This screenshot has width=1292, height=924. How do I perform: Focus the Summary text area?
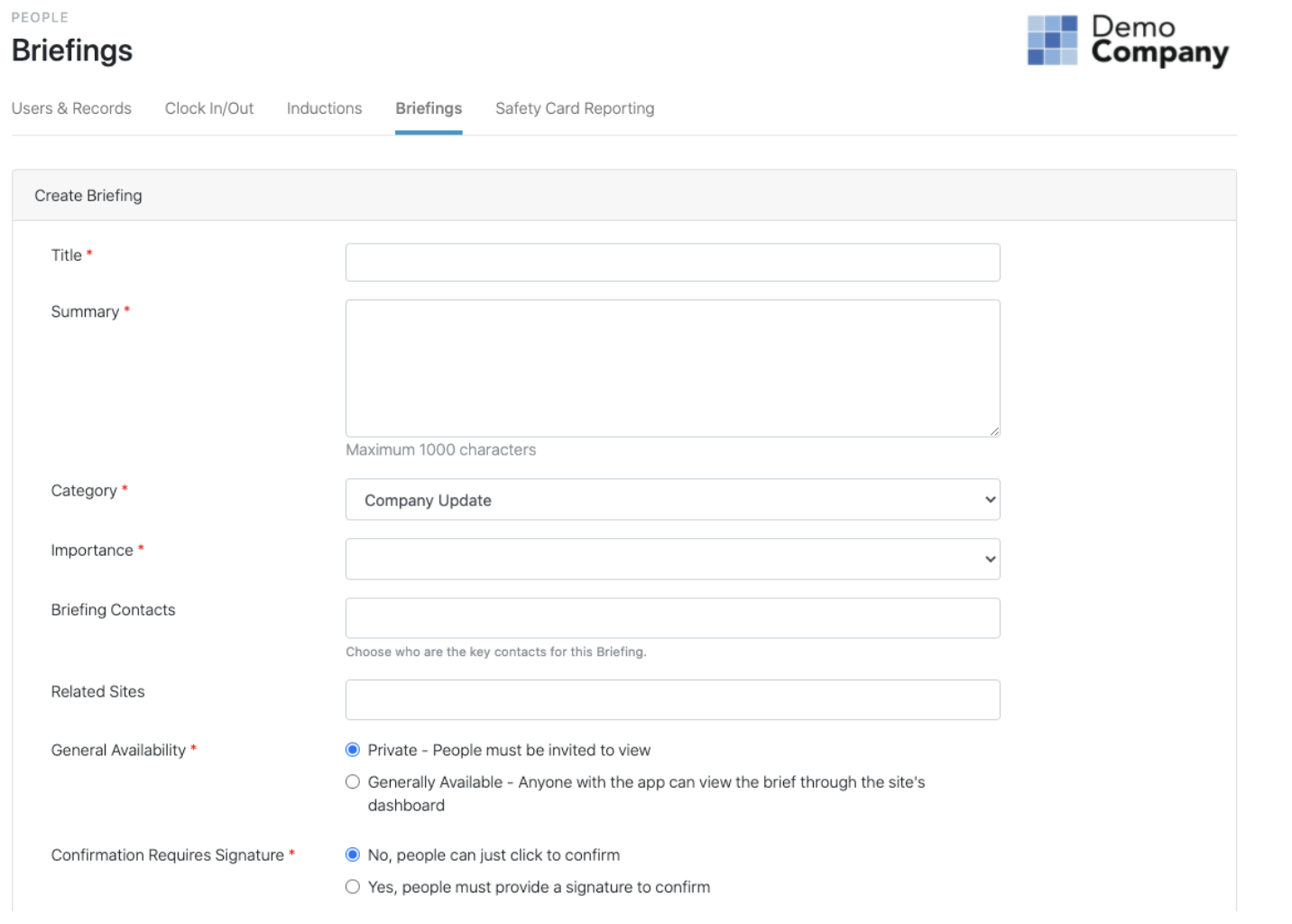tap(672, 365)
